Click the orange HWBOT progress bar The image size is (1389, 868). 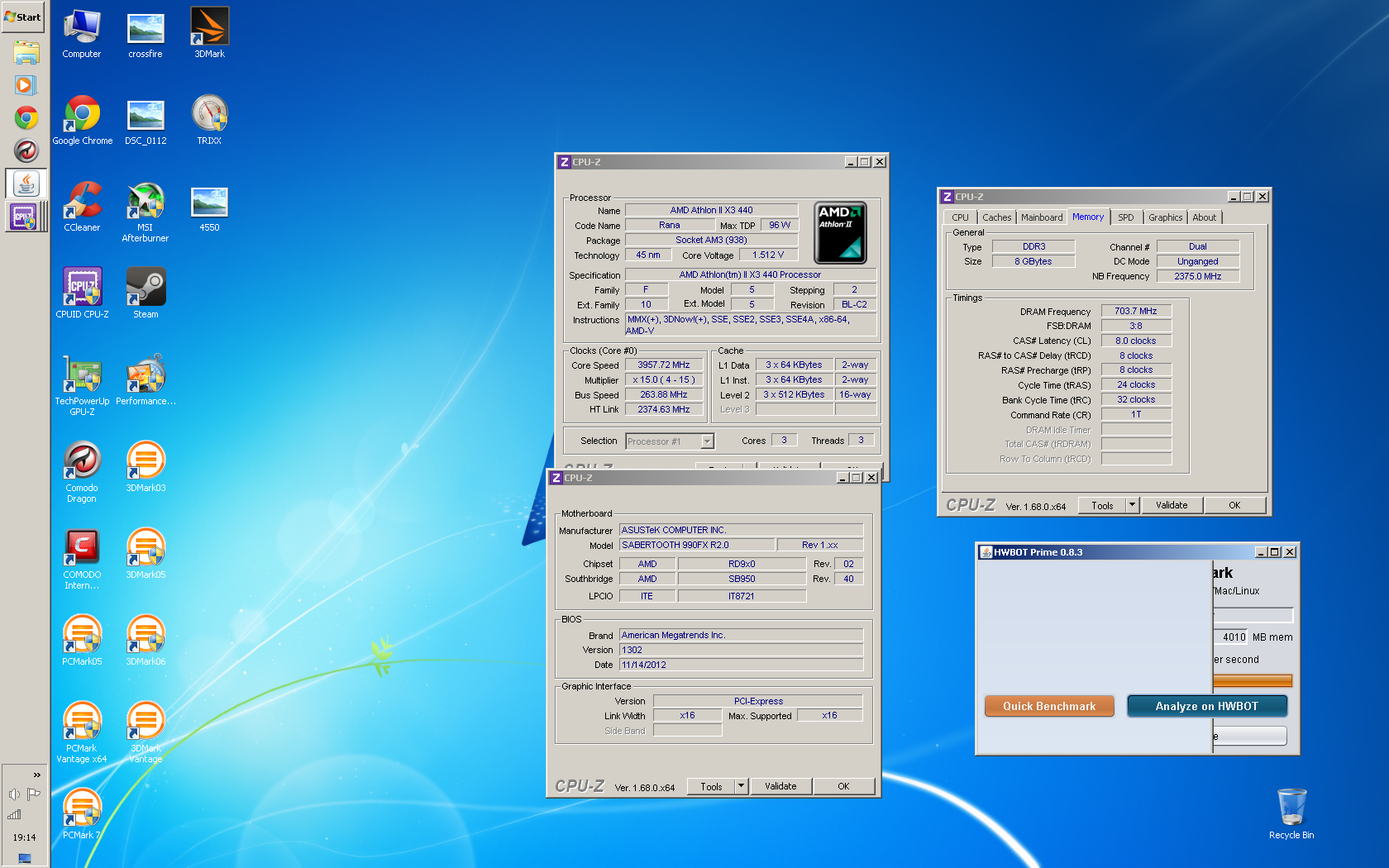[x=1253, y=680]
